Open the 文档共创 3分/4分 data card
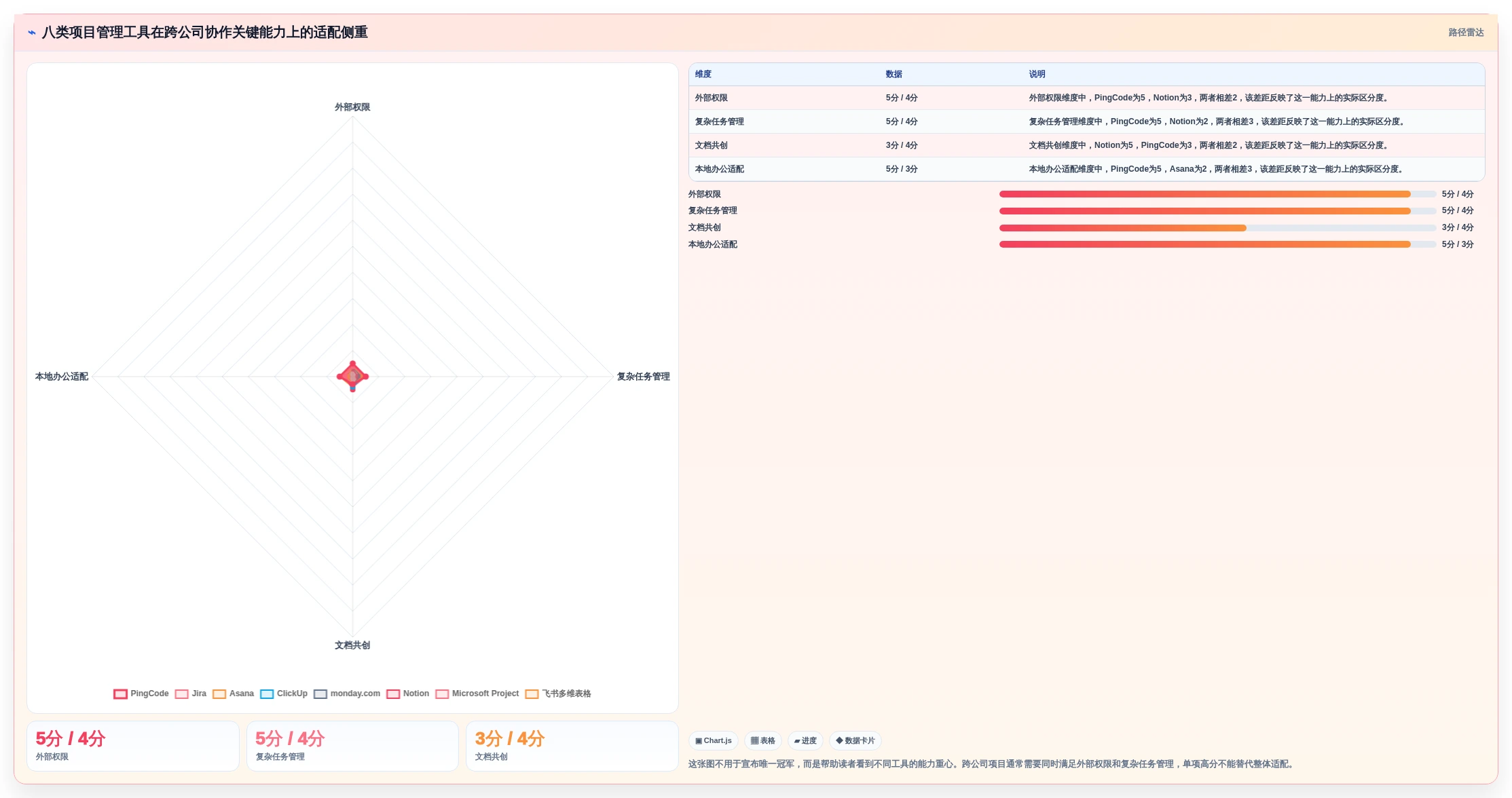Viewport: 1512px width, 798px height. (572, 746)
